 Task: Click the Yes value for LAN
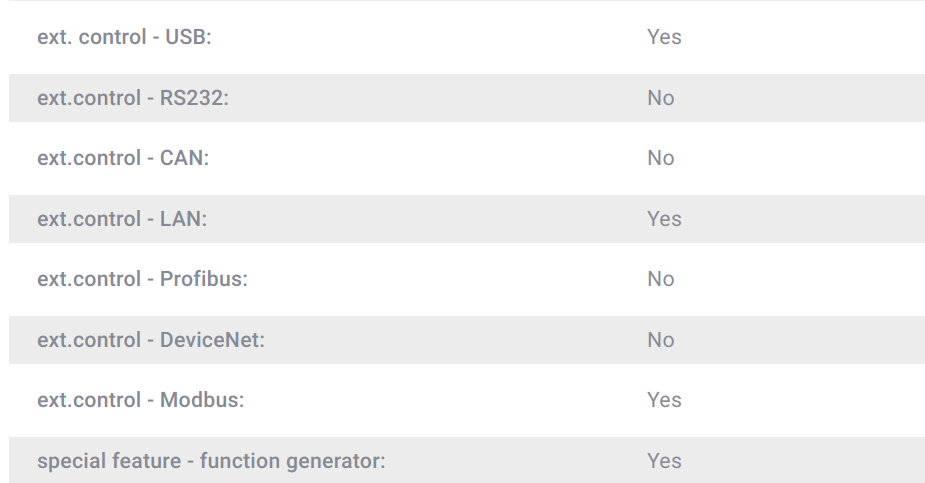tap(664, 219)
